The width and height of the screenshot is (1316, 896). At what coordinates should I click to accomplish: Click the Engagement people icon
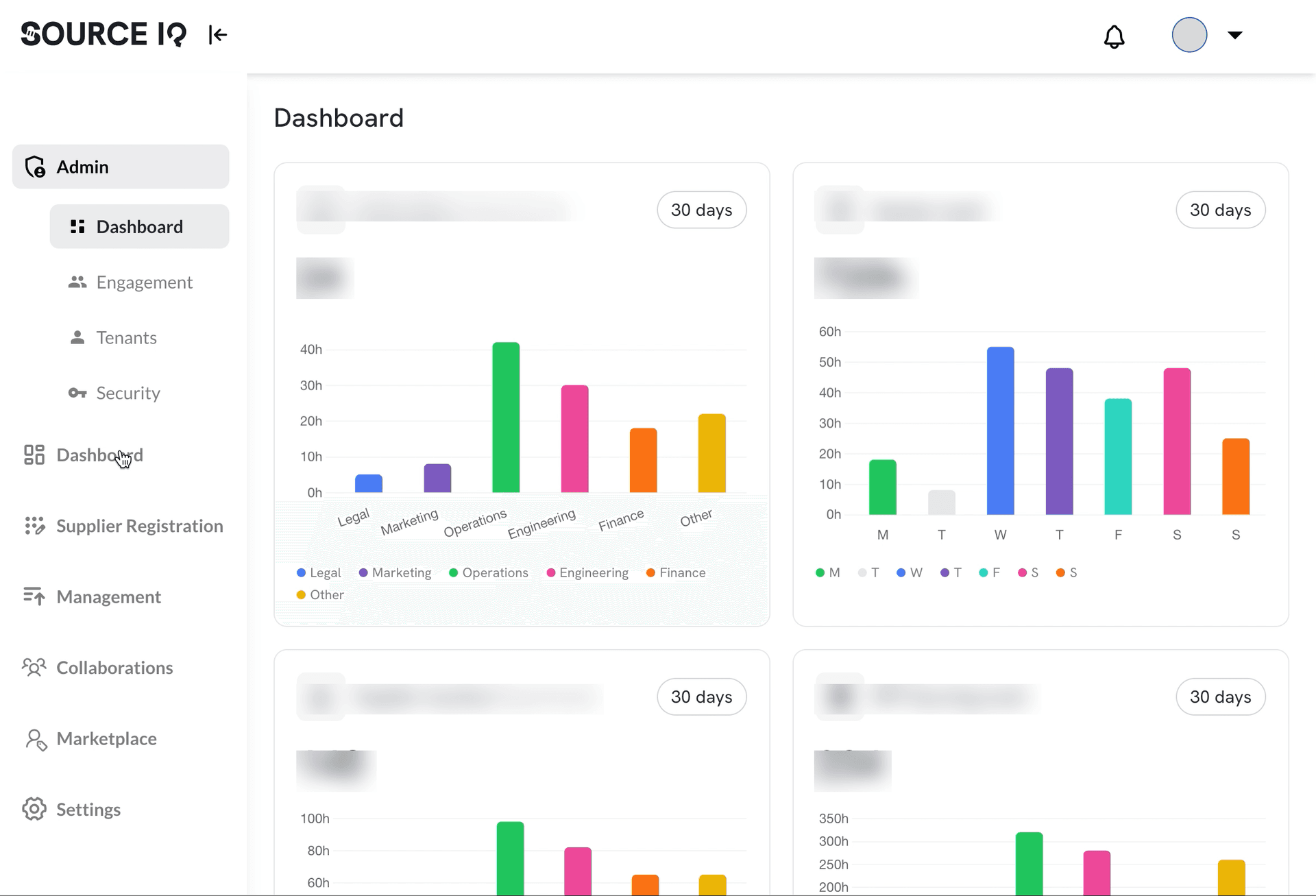point(77,282)
